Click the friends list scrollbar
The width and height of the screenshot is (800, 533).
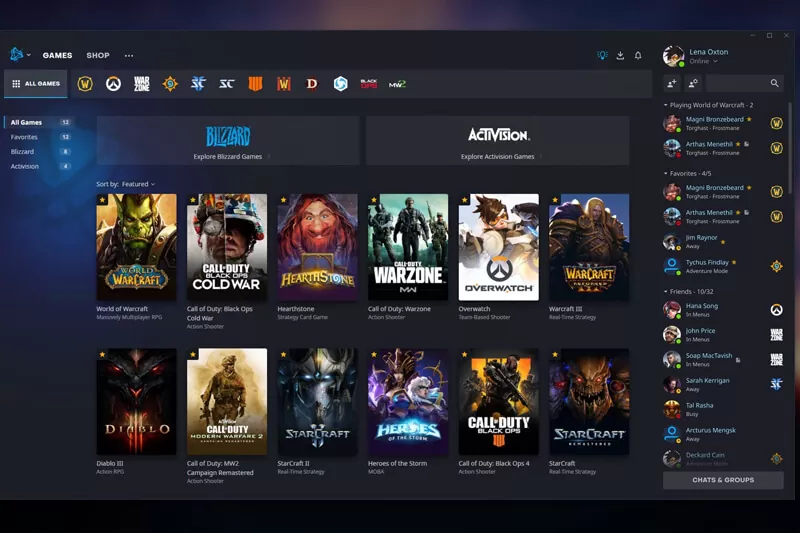click(790, 148)
